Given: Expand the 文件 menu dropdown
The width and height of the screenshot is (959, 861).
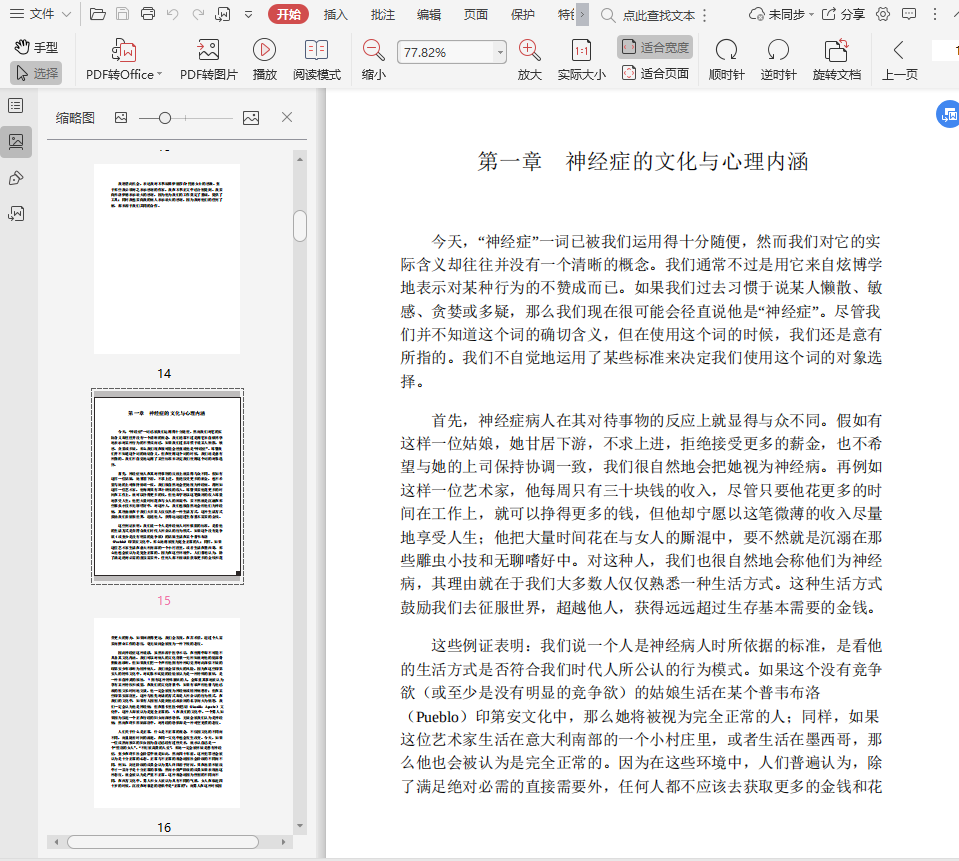Looking at the screenshot, I should tap(66, 14).
